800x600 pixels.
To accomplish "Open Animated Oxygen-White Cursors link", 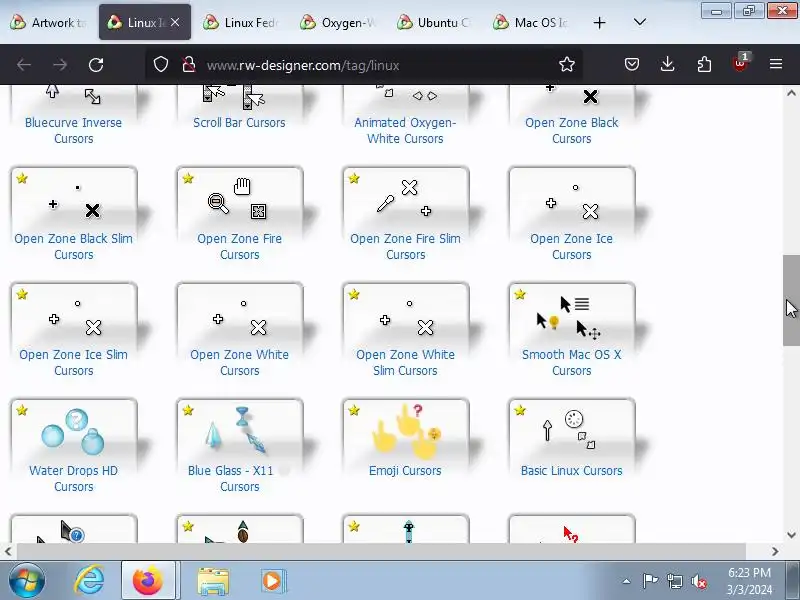I will 405,131.
